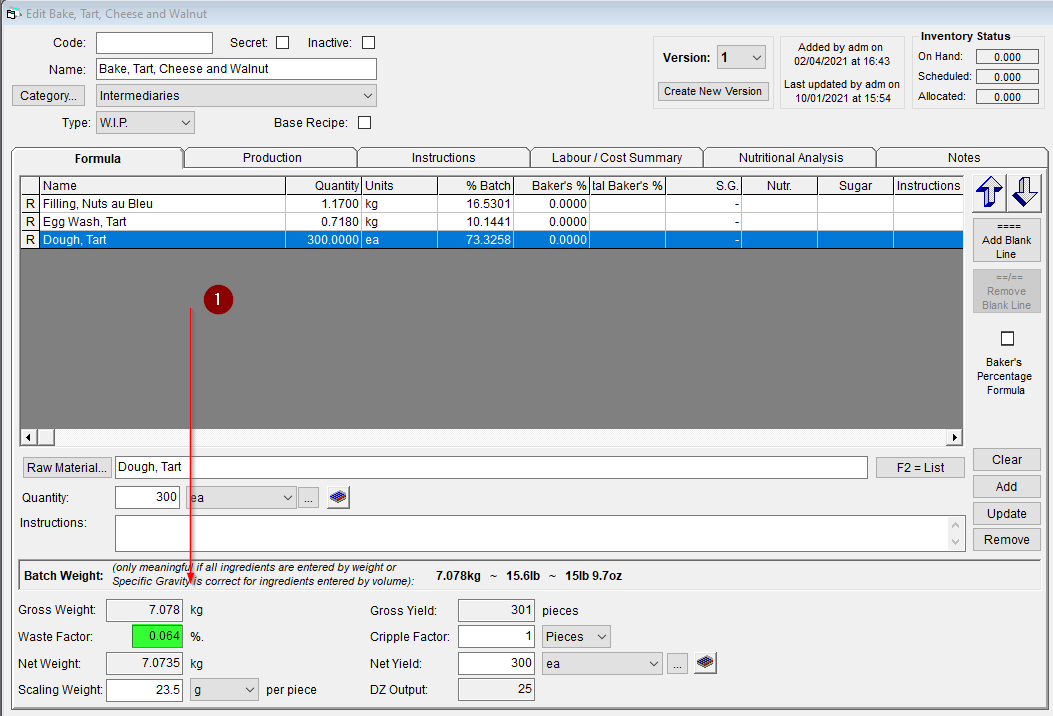Click the grid scroll left arrow
The image size is (1053, 716).
click(28, 437)
